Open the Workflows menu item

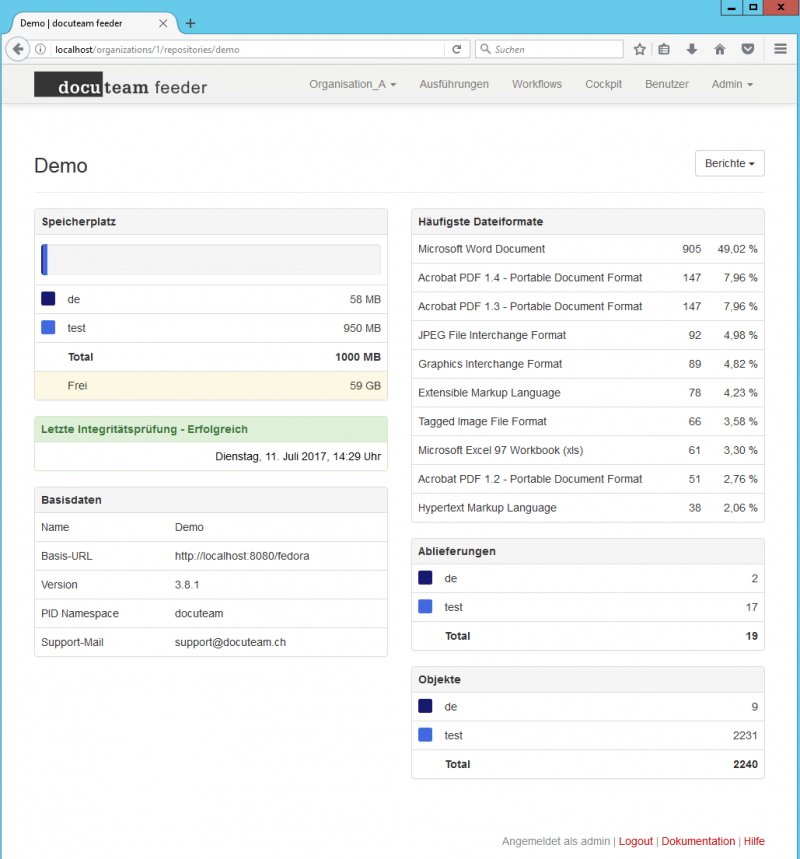[x=536, y=84]
